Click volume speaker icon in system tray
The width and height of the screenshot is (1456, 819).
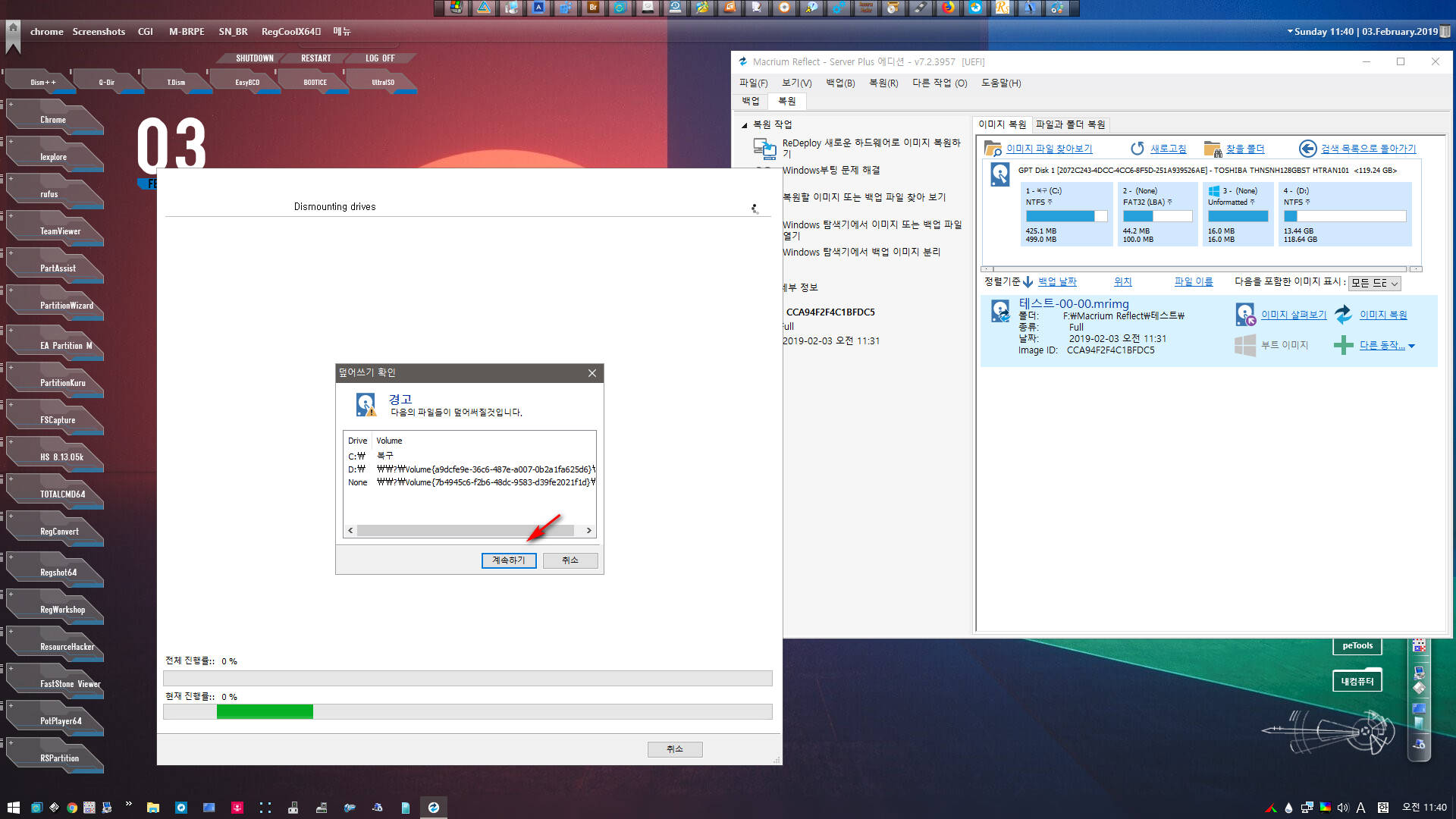coord(1343,808)
